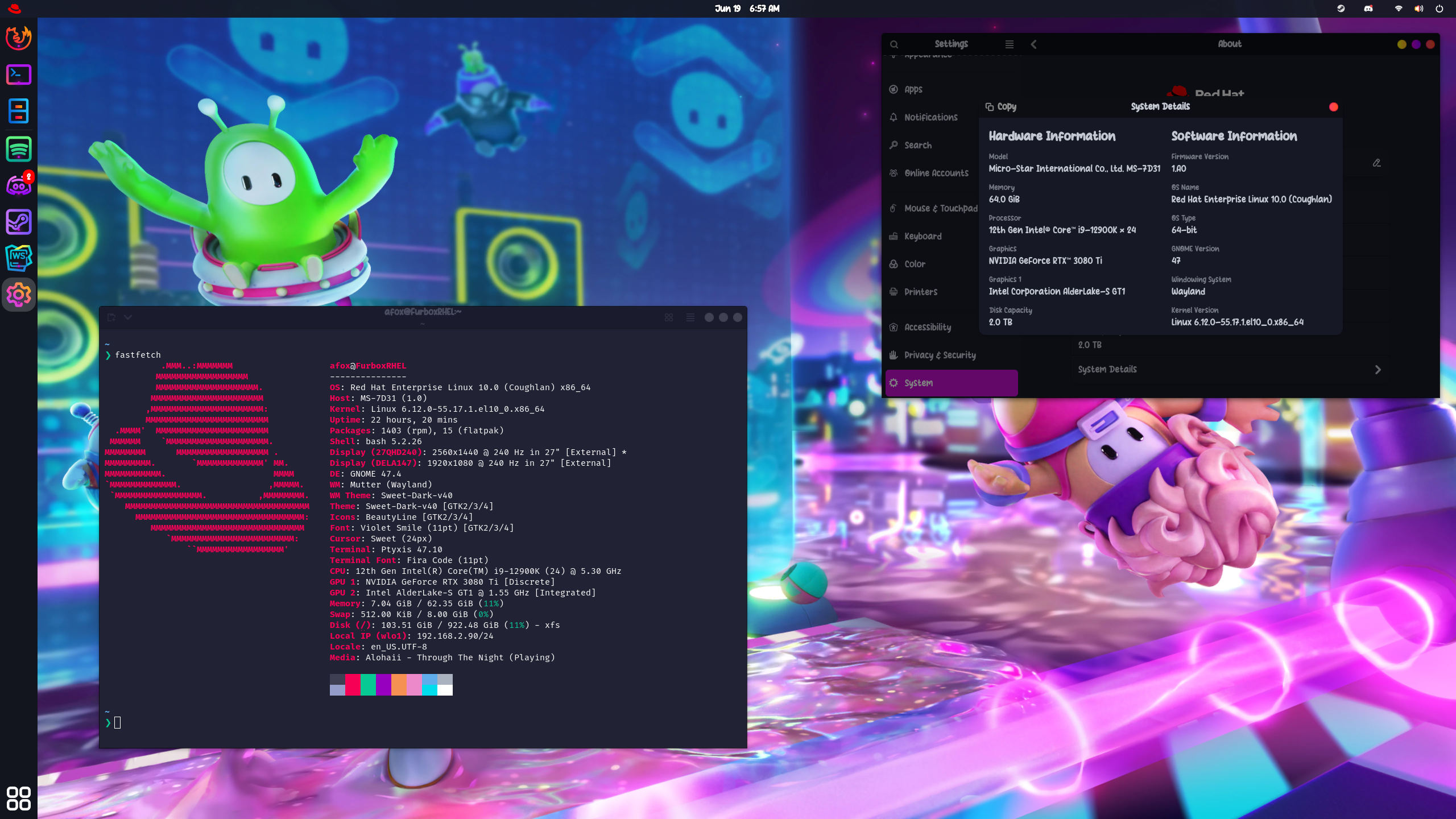
Task: Click Red Hat logo in top bar
Action: (x=15, y=9)
